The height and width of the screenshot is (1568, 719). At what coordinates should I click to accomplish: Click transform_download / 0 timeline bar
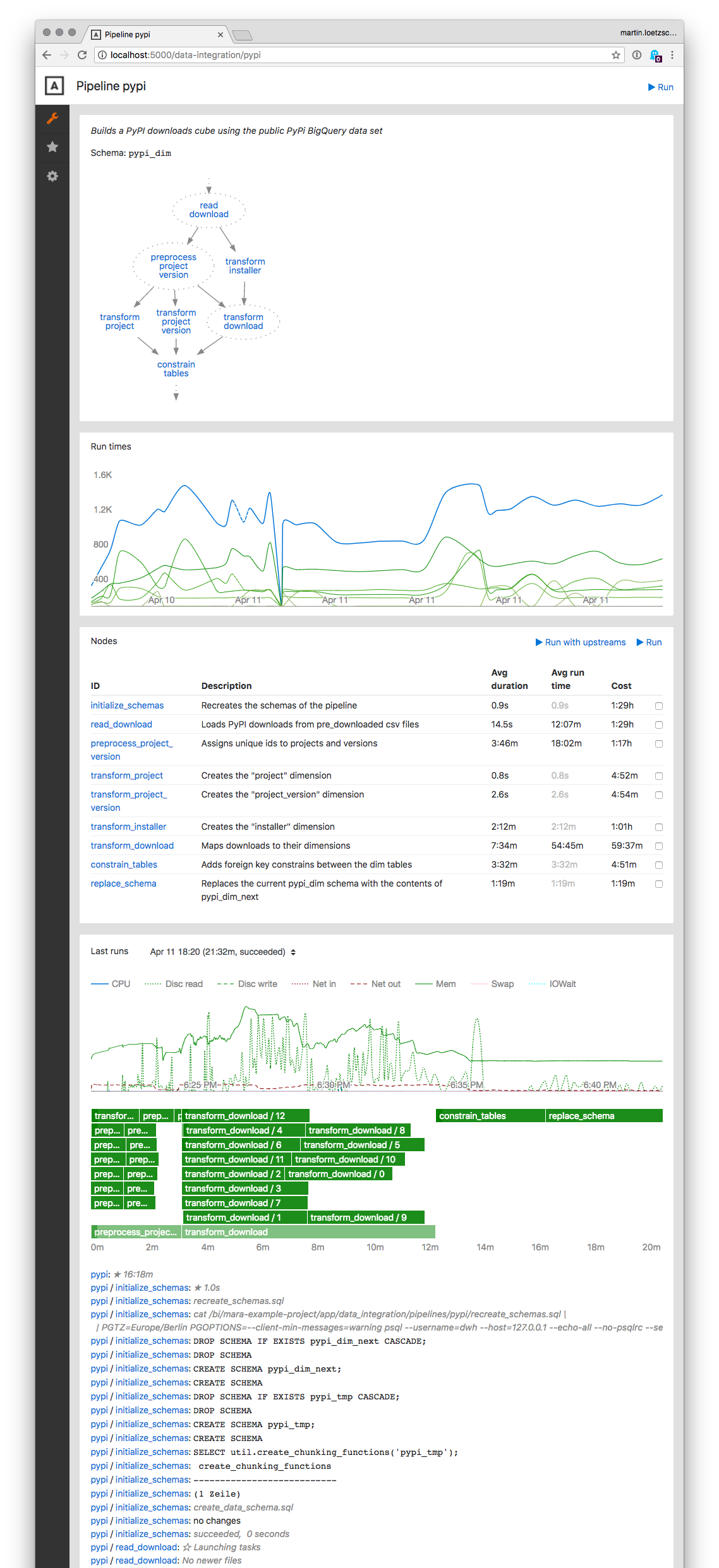tap(339, 1174)
